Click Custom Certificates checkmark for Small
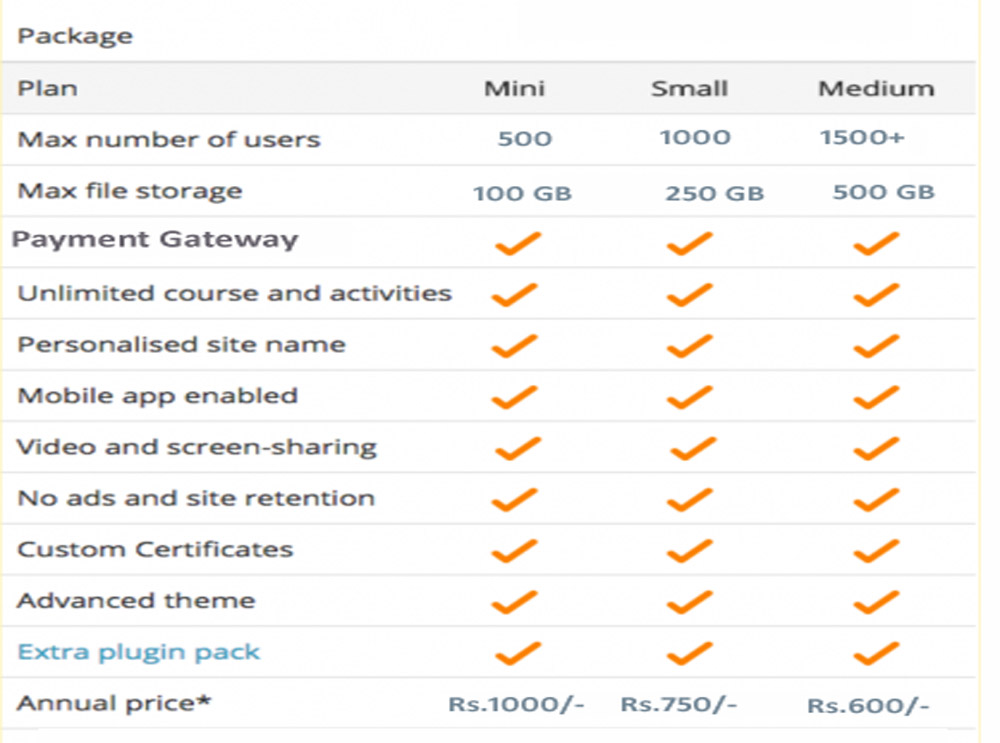 pos(689,551)
